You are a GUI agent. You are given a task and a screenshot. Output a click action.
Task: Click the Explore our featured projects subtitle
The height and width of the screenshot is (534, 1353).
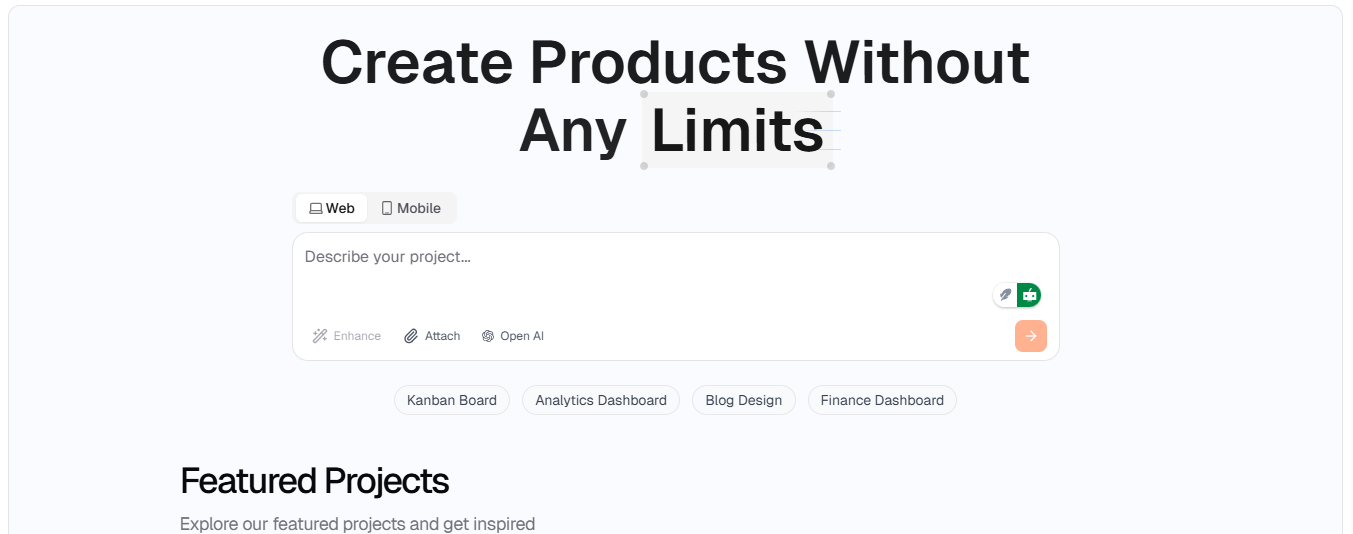coord(357,524)
